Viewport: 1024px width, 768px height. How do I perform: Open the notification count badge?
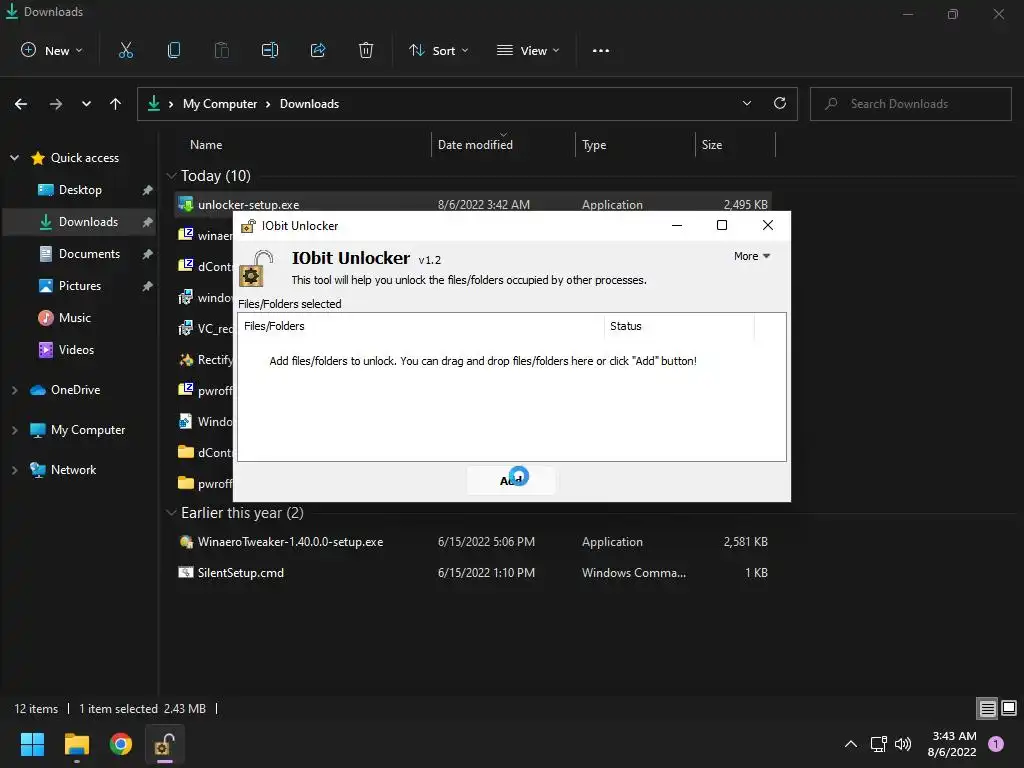click(996, 744)
